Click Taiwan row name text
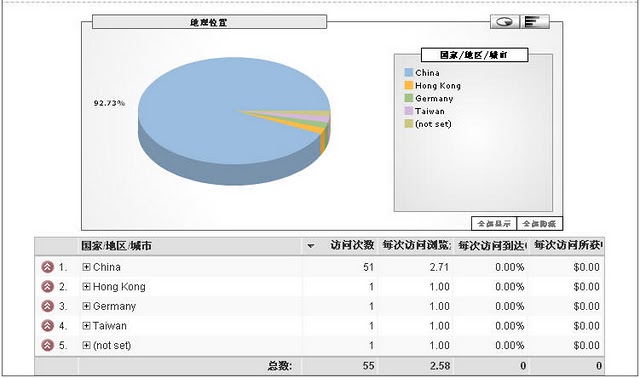640x378 pixels. [x=110, y=326]
